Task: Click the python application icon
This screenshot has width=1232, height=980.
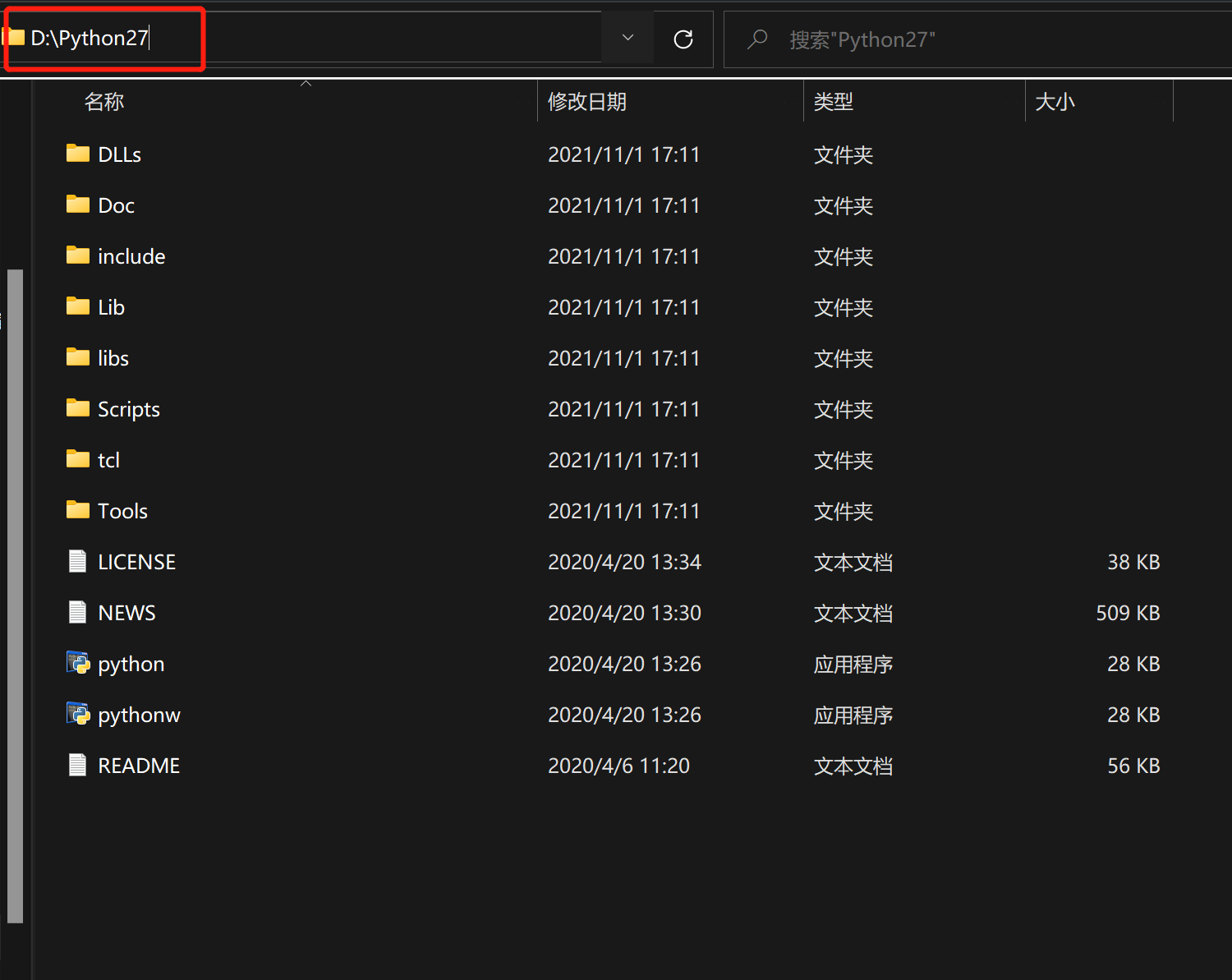Action: tap(78, 663)
